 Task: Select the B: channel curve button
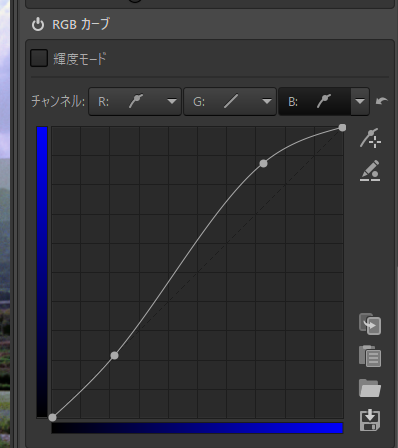pyautogui.click(x=314, y=101)
